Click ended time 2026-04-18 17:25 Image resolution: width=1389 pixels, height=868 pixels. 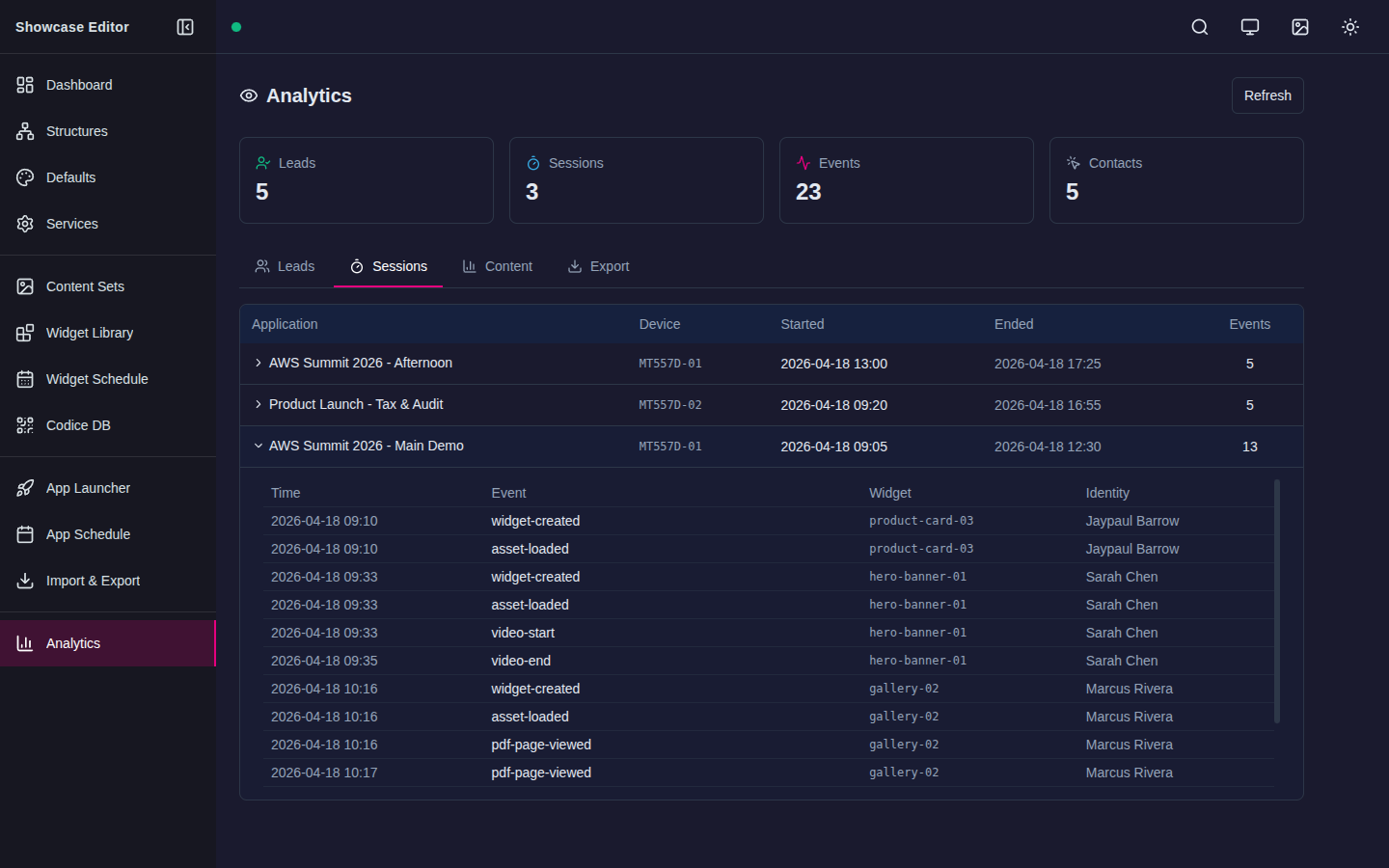coord(1048,364)
